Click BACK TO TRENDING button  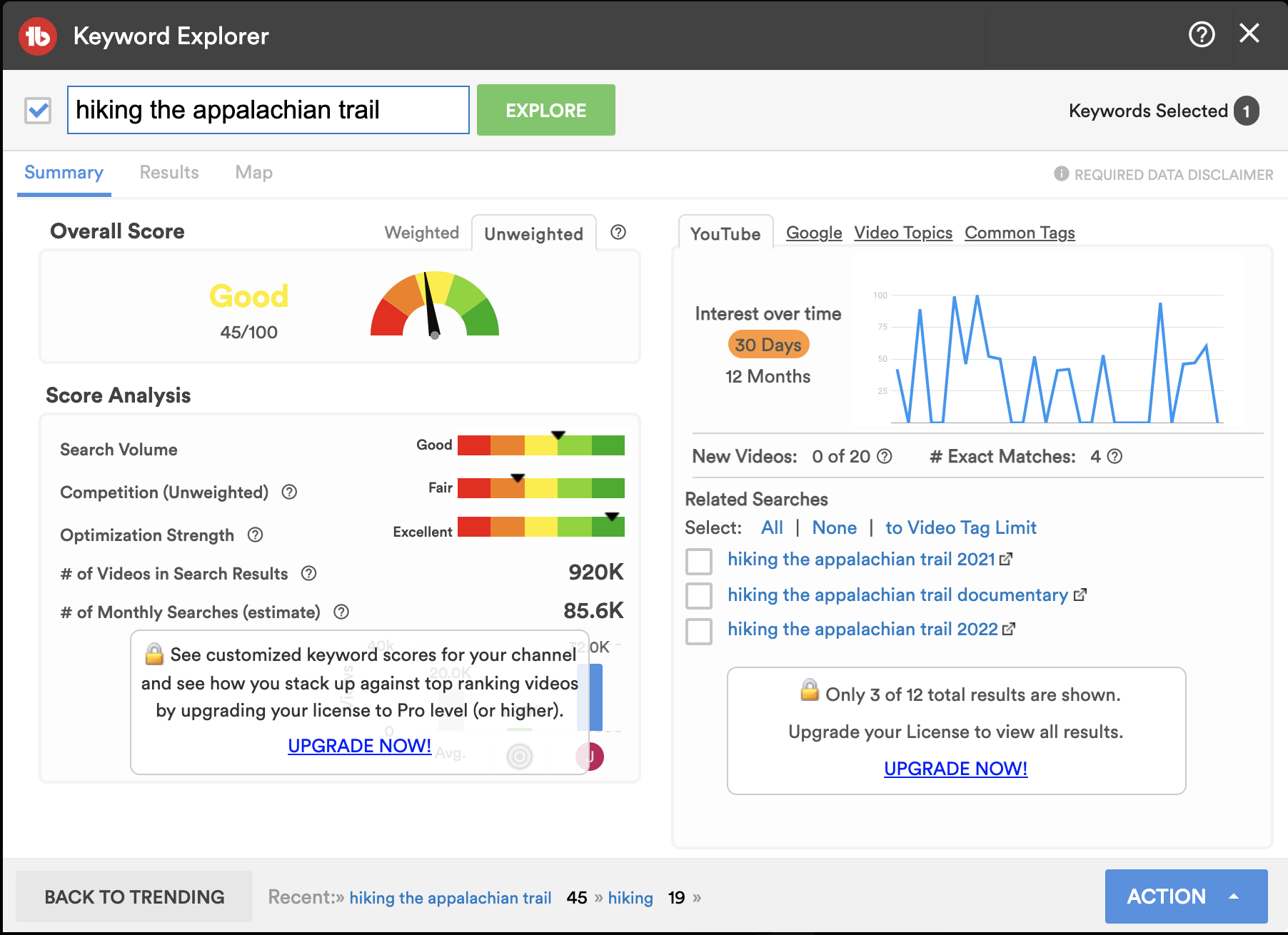pyautogui.click(x=134, y=896)
